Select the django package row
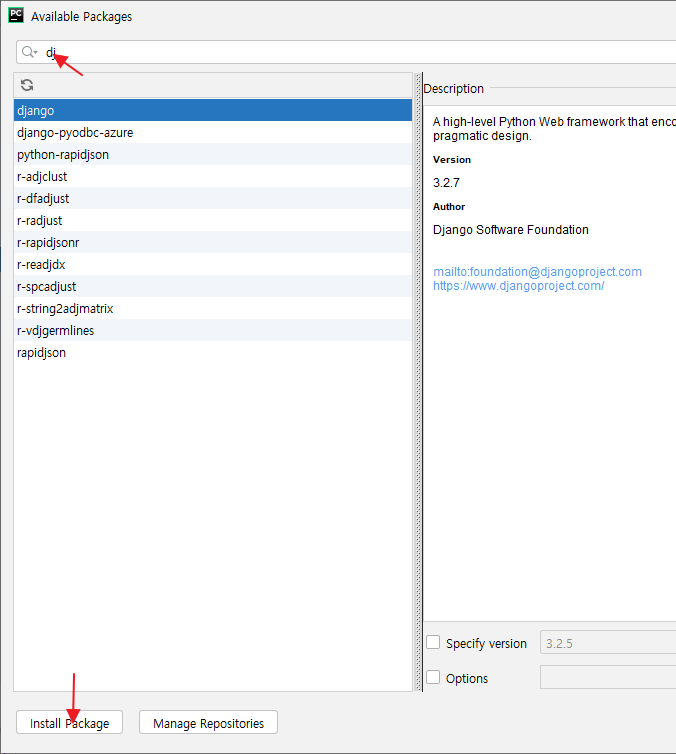676x754 pixels. pyautogui.click(x=213, y=110)
